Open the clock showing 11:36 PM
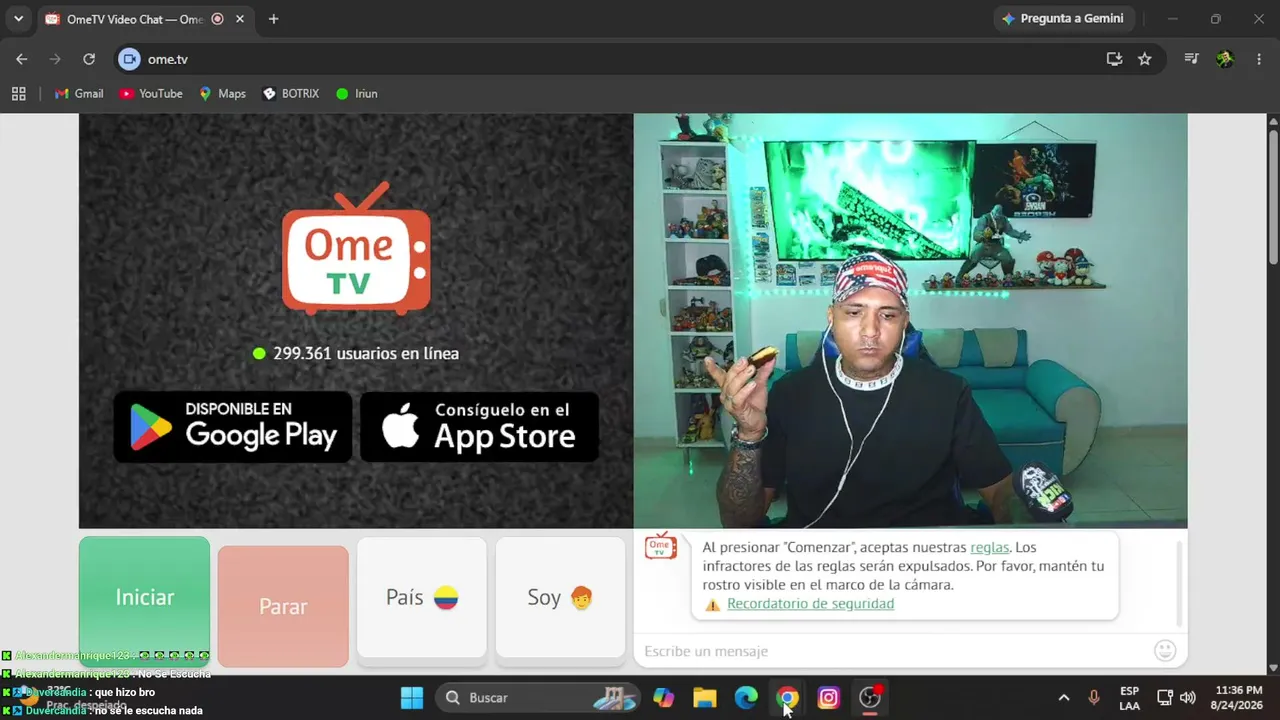 (1239, 698)
